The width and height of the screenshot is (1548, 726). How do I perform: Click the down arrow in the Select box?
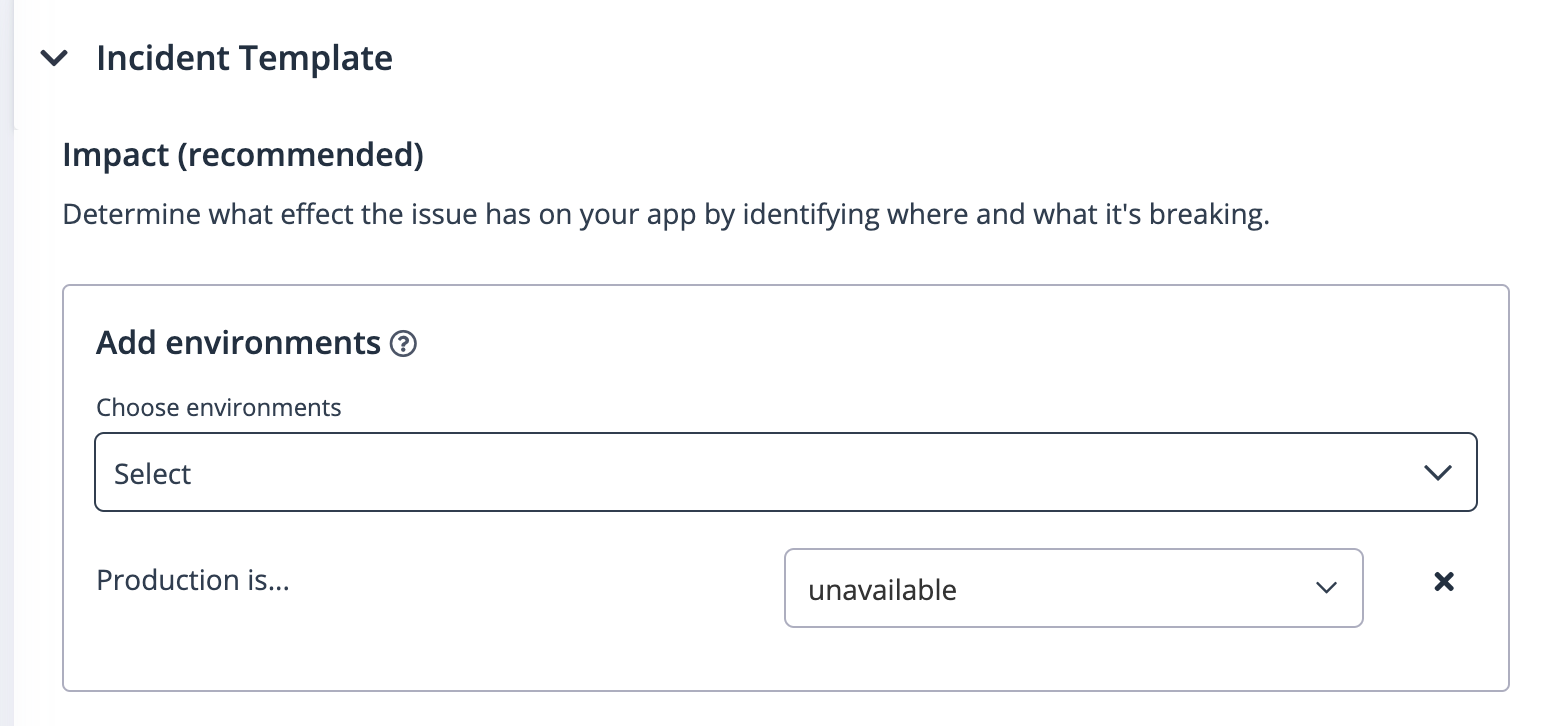click(x=1437, y=473)
